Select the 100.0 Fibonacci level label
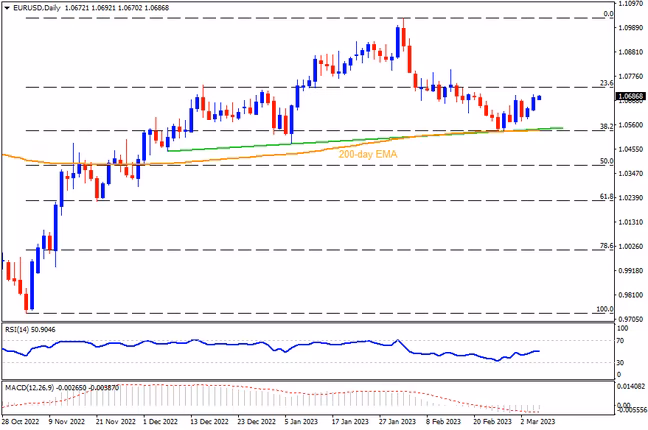 (605, 309)
